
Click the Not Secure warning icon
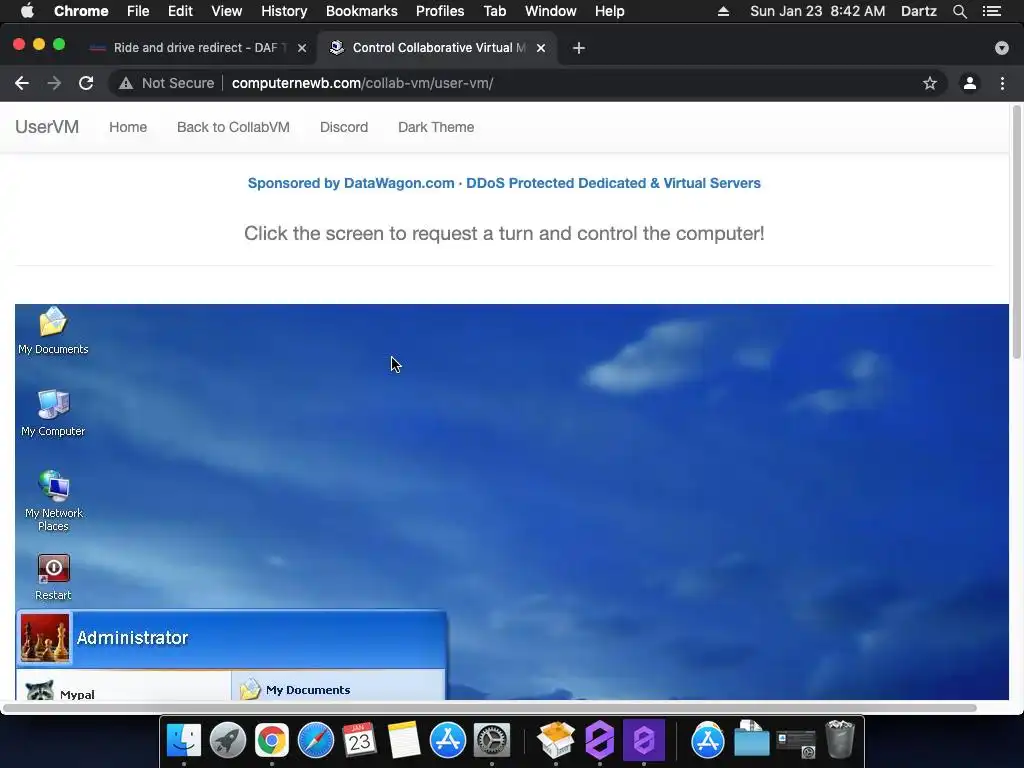click(x=126, y=83)
